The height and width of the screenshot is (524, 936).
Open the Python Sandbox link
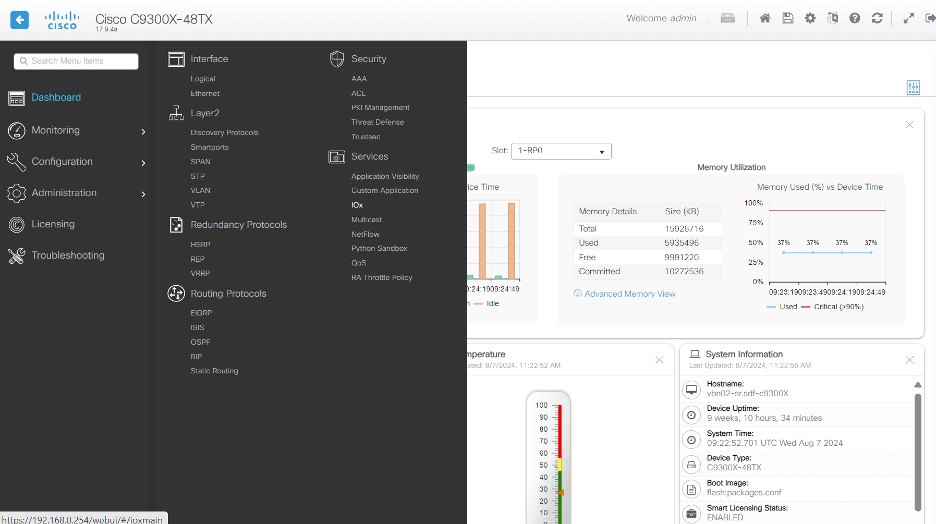click(379, 248)
